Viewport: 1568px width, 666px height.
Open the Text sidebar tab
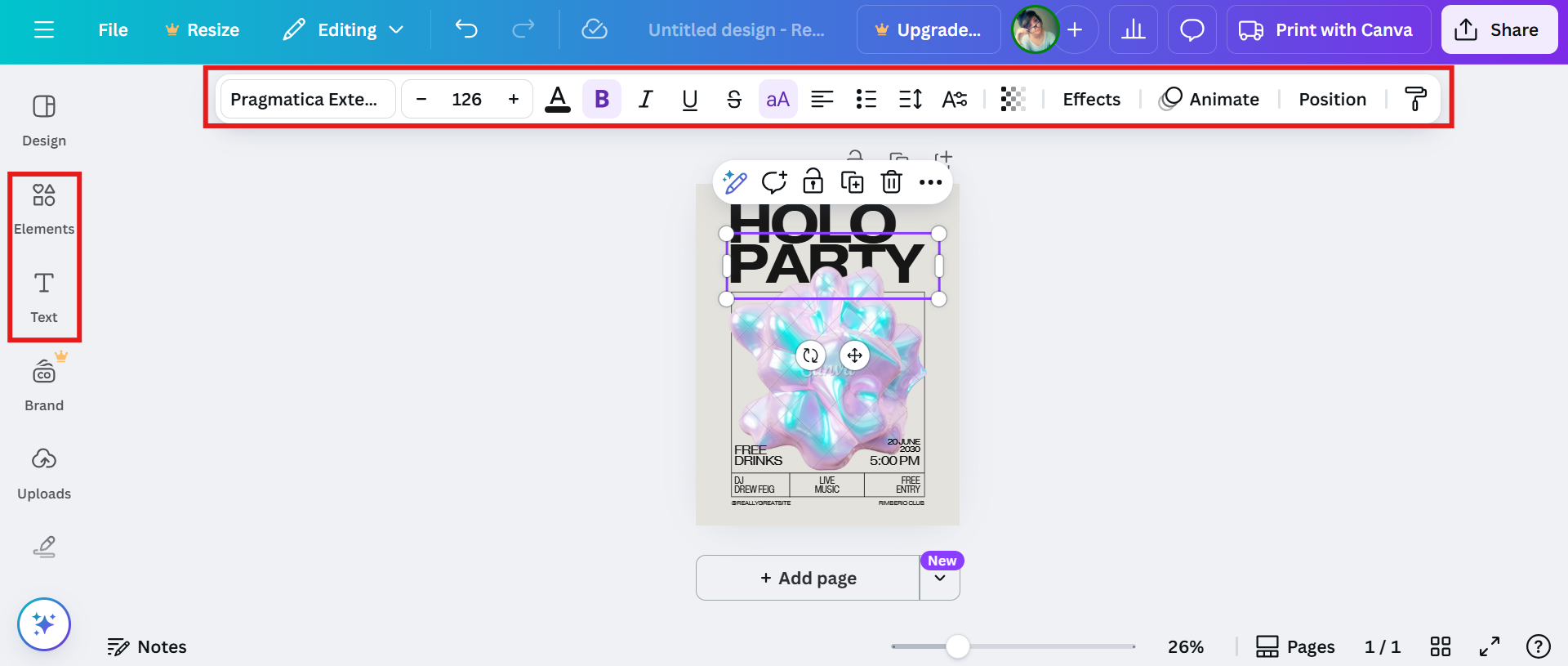click(44, 297)
